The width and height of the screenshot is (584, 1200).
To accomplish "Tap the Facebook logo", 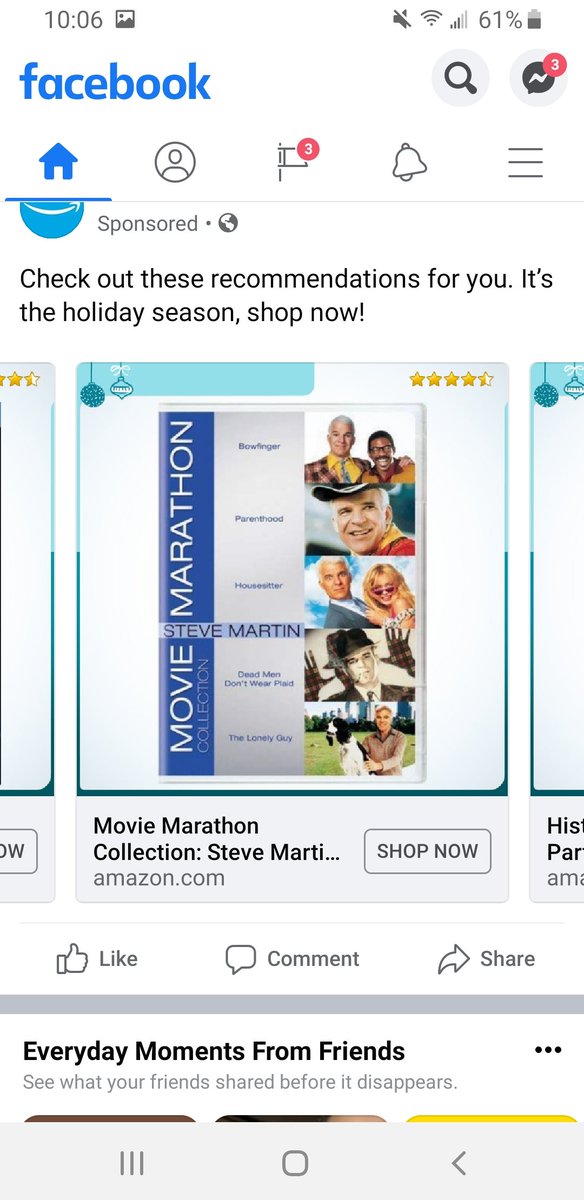I will 115,82.
